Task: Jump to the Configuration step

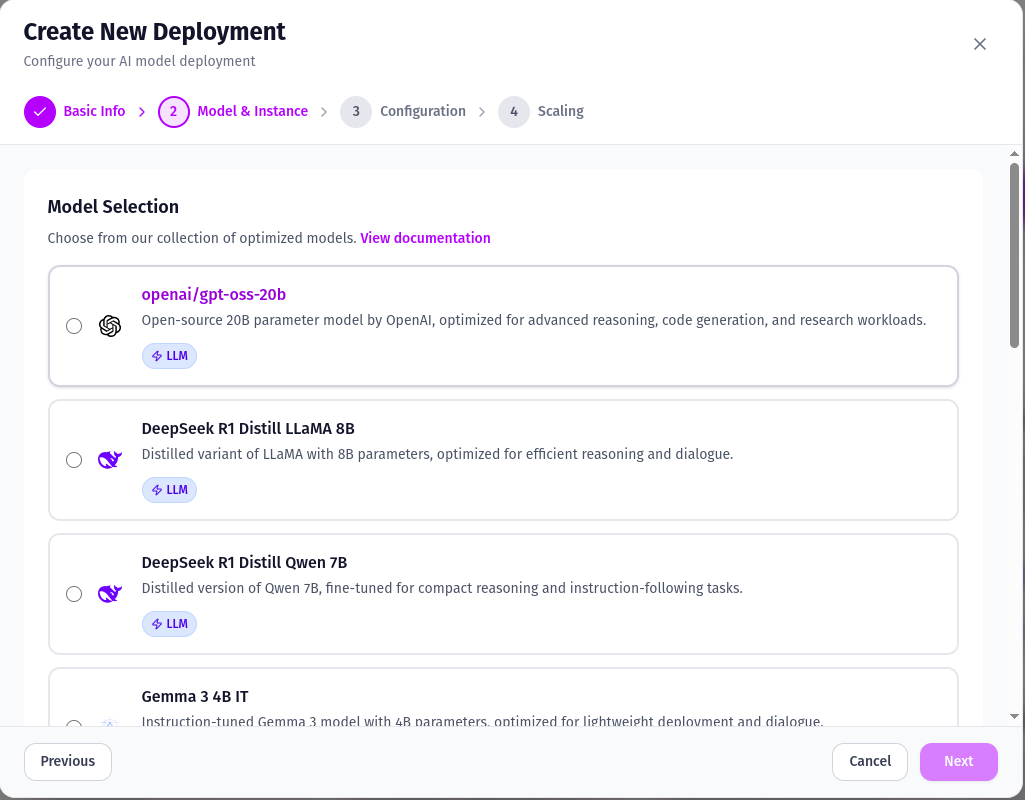Action: [423, 111]
